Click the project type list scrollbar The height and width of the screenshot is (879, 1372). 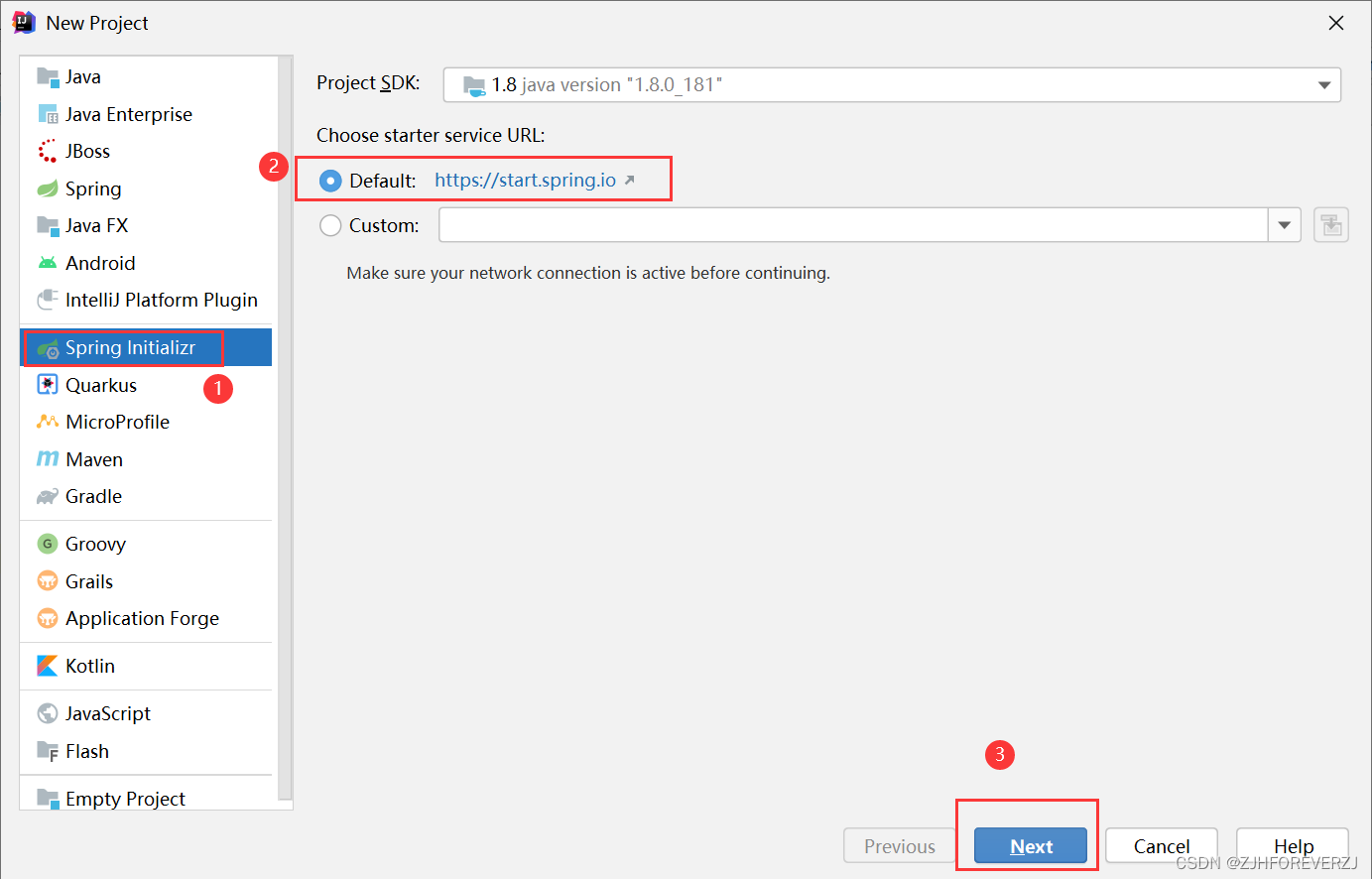pos(286,428)
